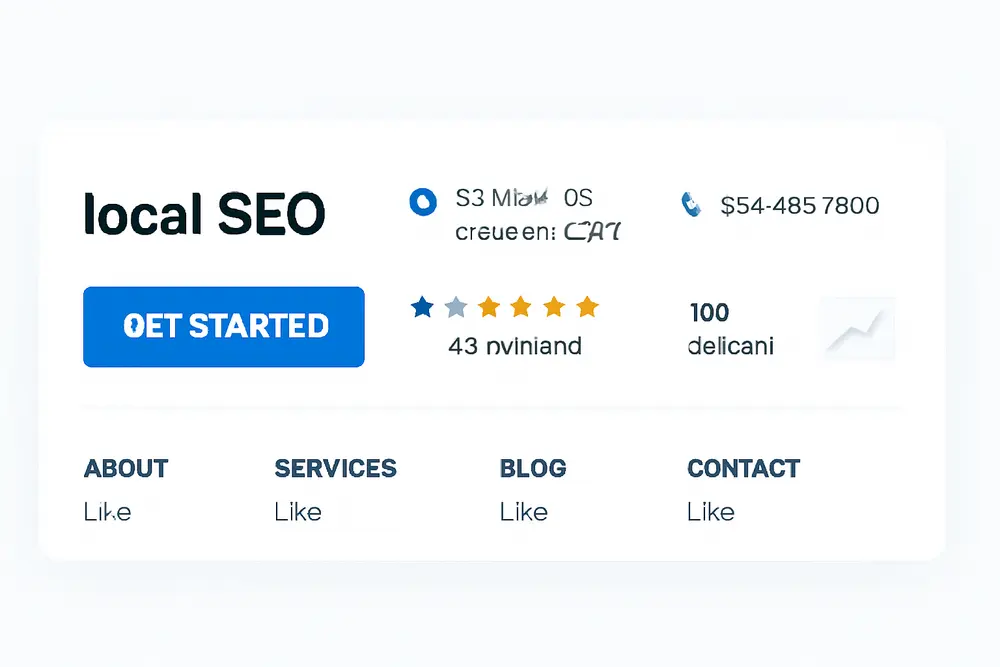Click the blue location circle icon
Image resolution: width=1000 pixels, height=667 pixels.
click(x=423, y=201)
